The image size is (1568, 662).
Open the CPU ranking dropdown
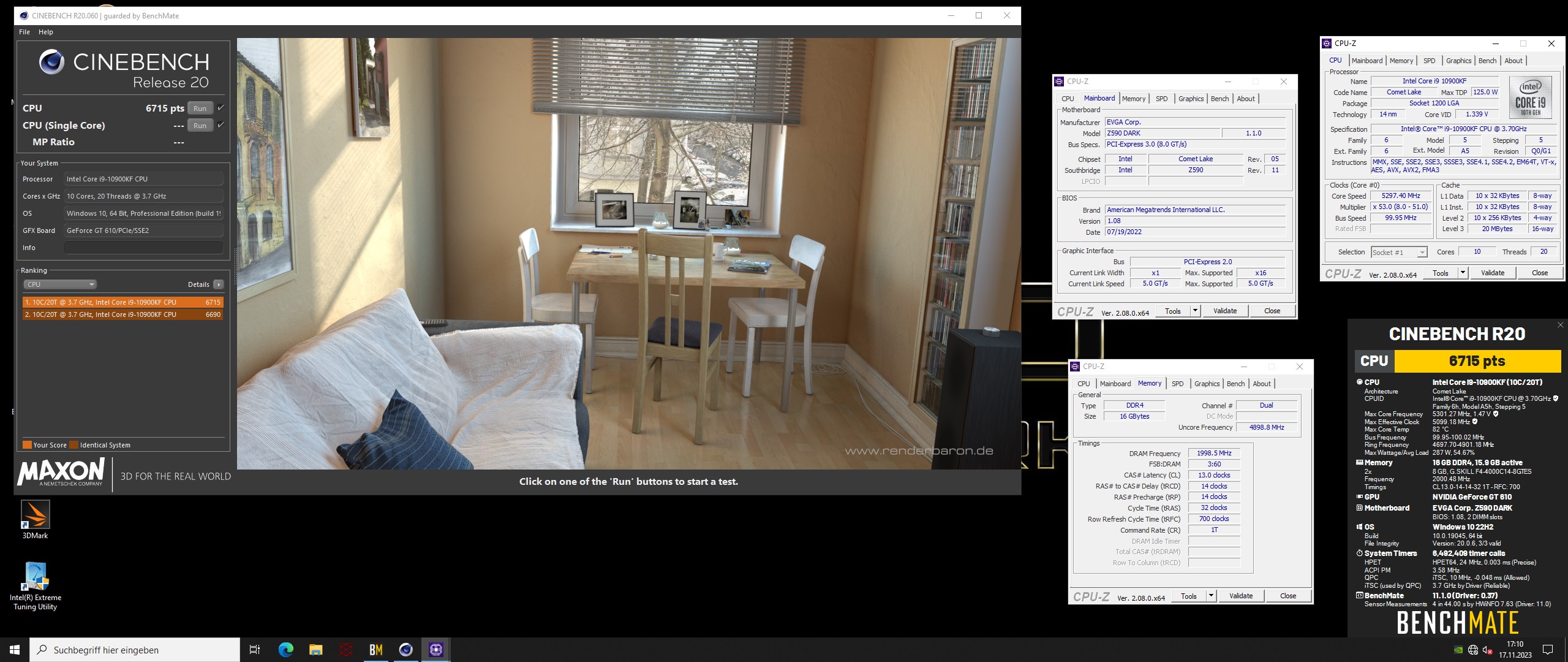click(60, 284)
